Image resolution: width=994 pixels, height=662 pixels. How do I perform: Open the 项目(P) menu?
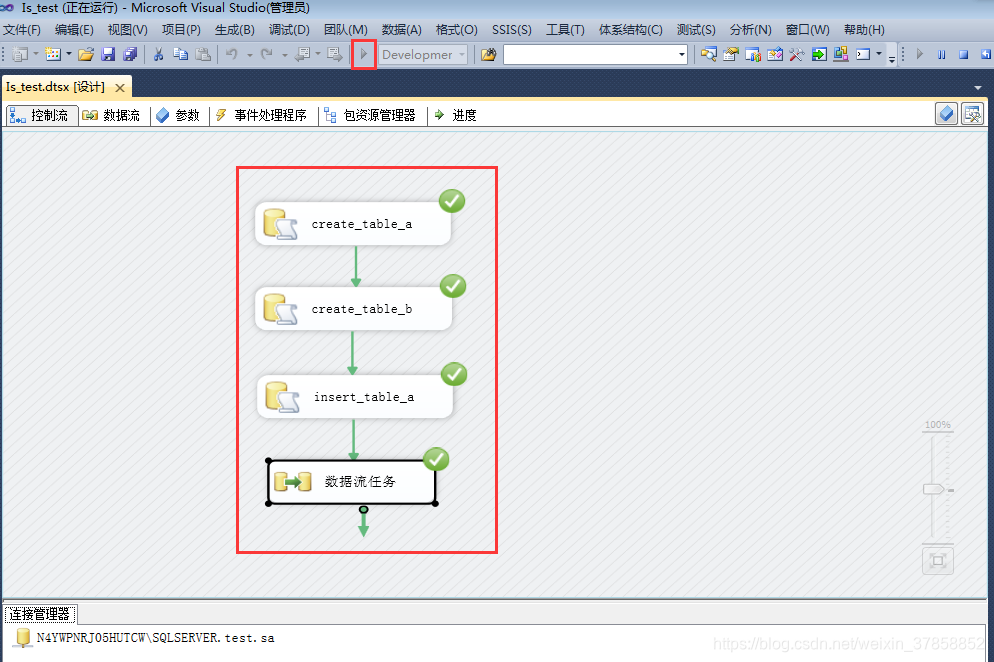click(x=181, y=30)
